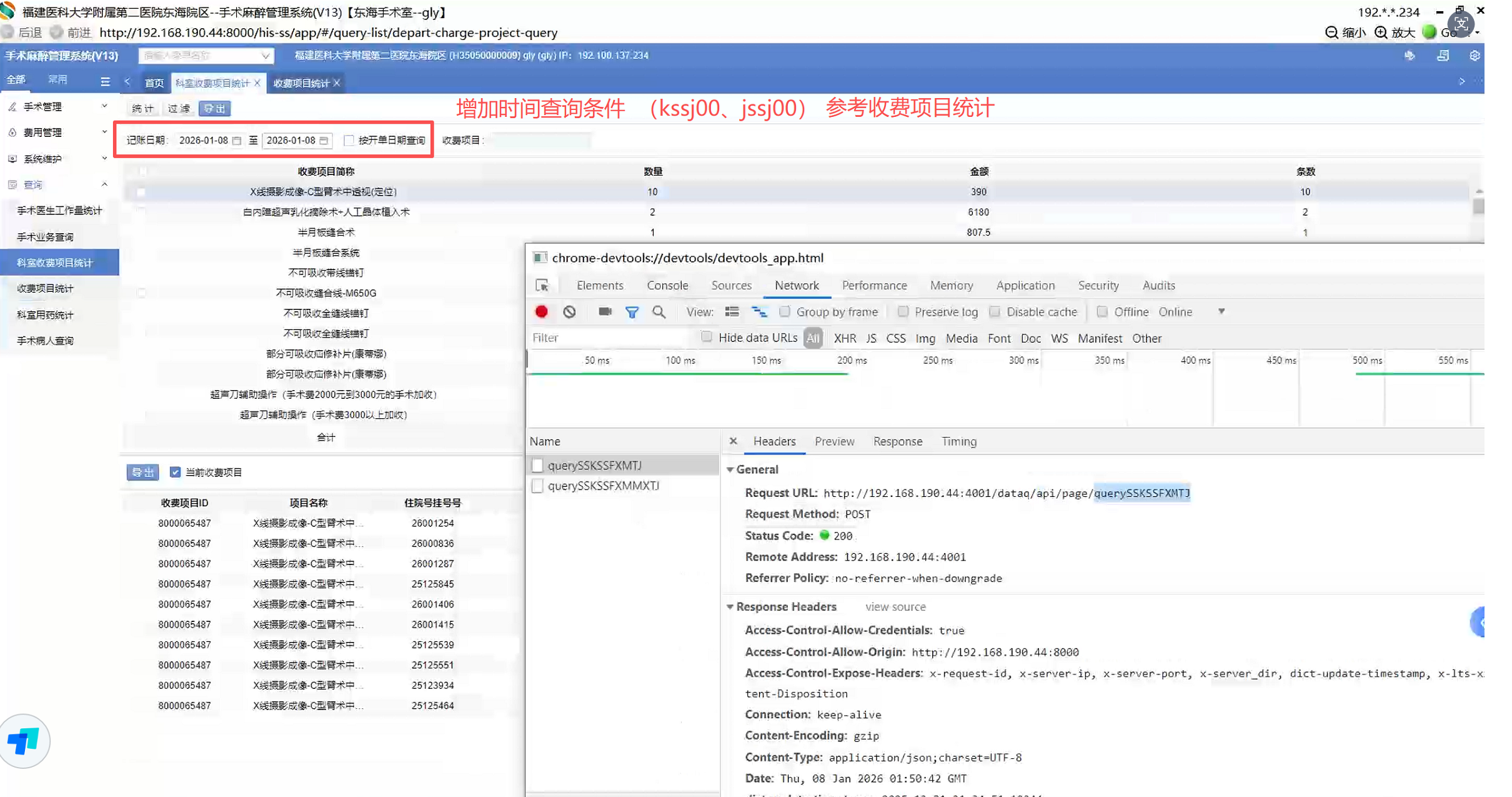Open the Response tab

pos(897,441)
